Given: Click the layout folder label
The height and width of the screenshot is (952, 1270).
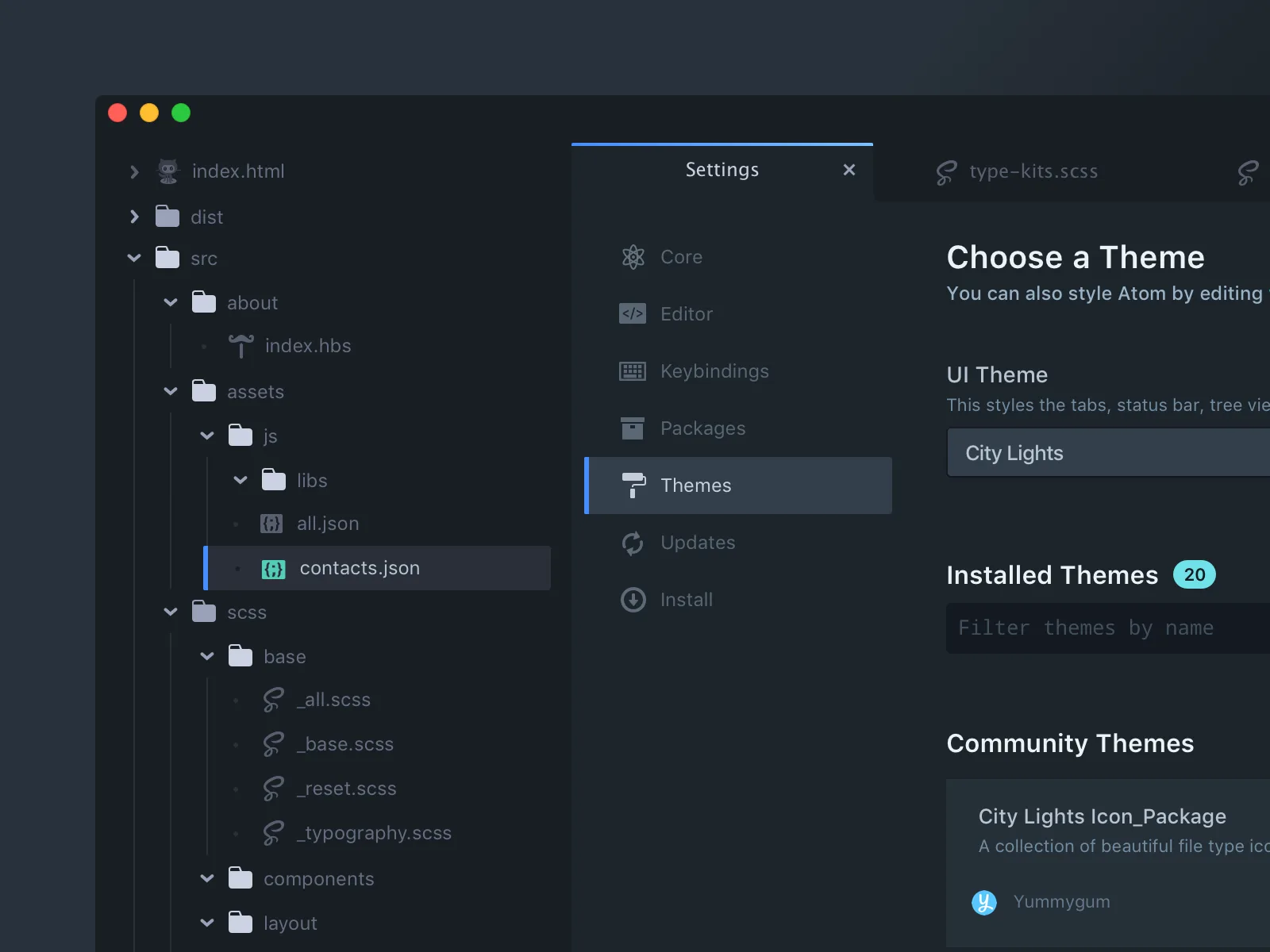Looking at the screenshot, I should [291, 923].
